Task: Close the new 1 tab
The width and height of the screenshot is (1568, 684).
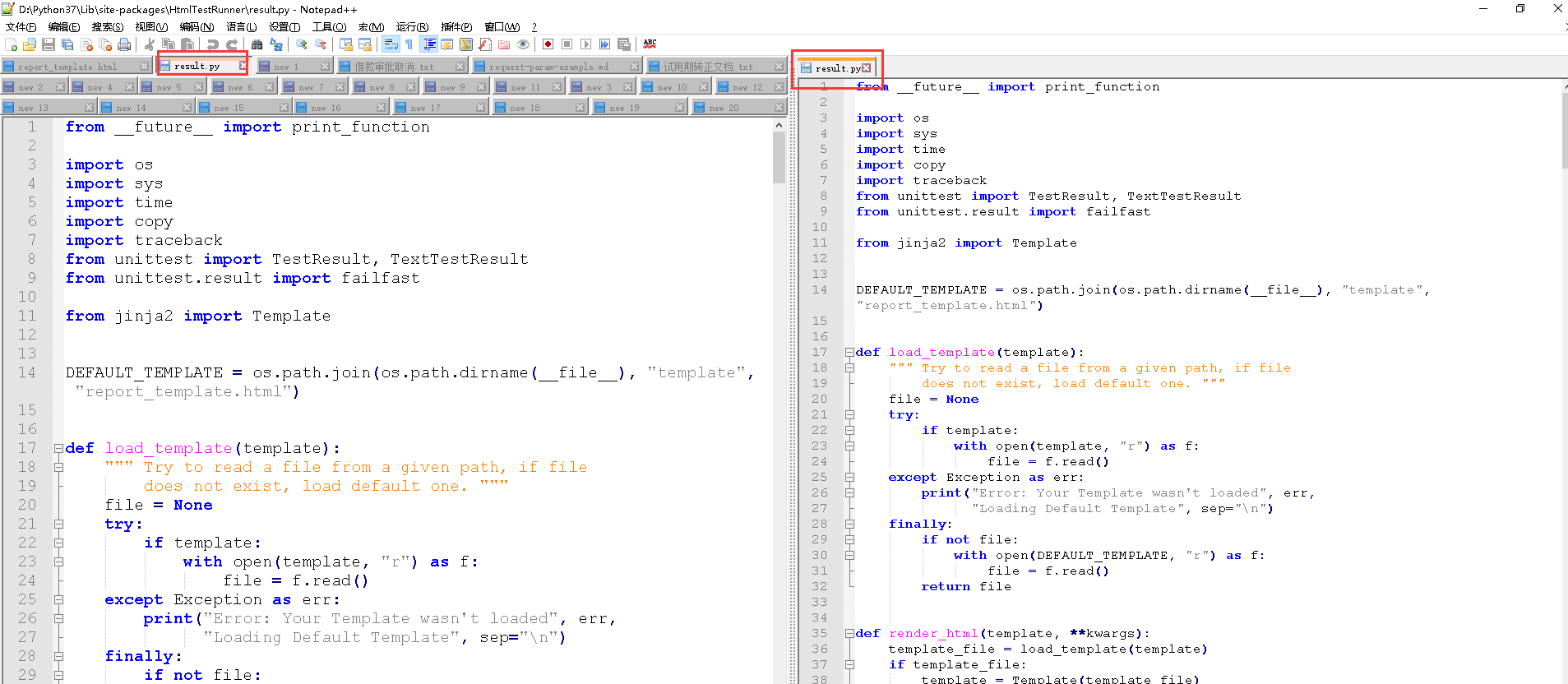Action: (325, 67)
